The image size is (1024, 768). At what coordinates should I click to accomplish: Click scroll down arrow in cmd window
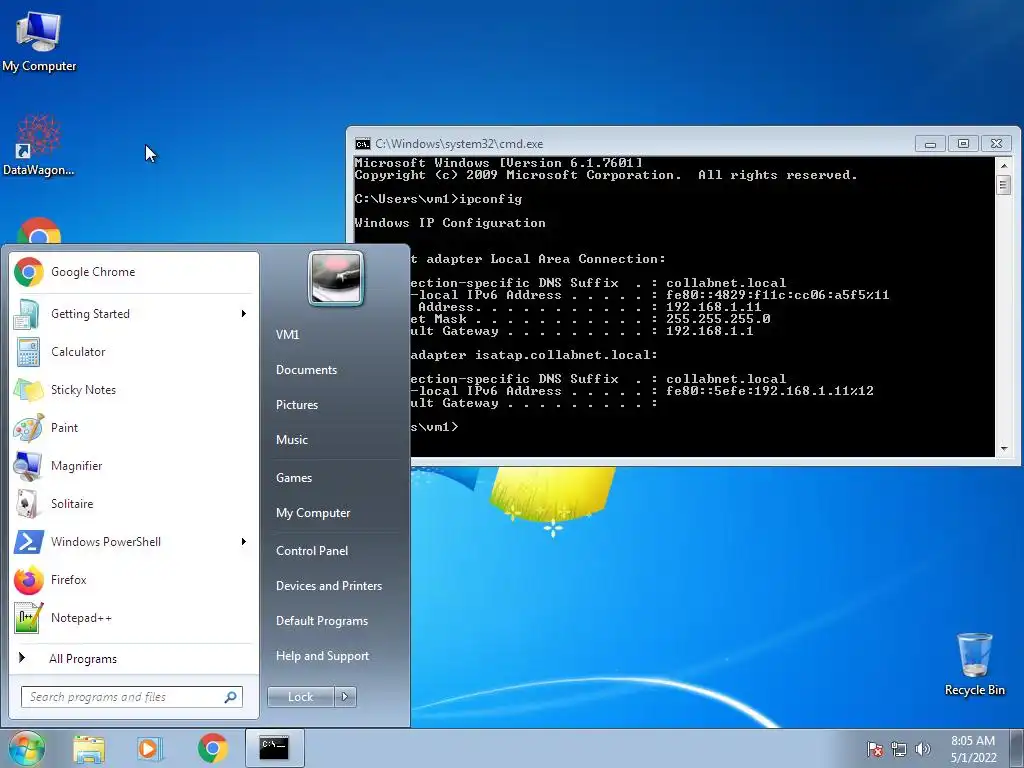point(1004,449)
